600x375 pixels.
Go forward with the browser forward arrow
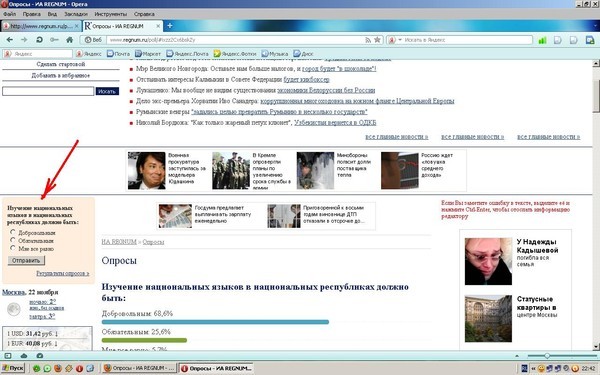point(24,40)
